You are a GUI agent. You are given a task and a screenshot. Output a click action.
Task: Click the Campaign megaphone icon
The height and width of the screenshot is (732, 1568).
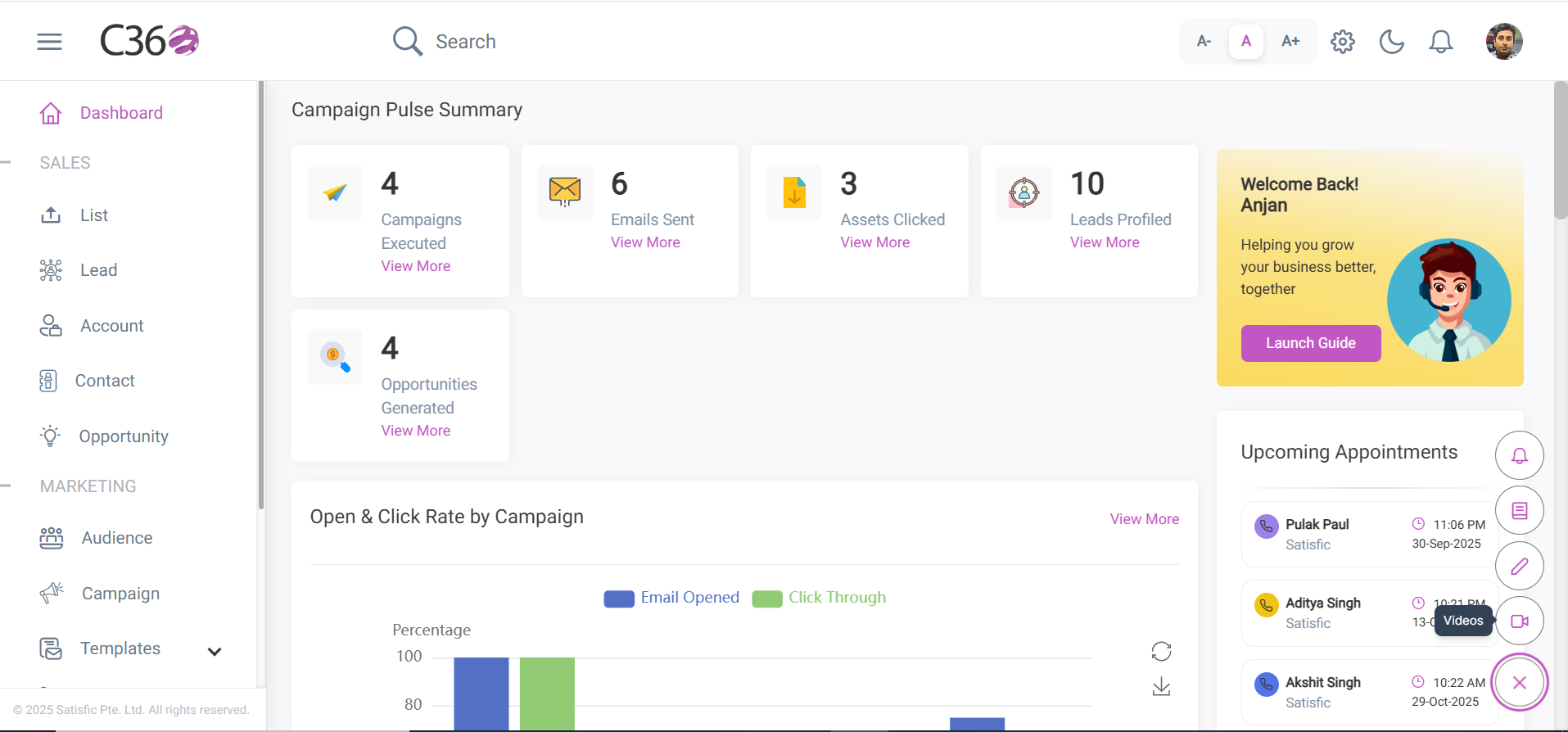[52, 593]
